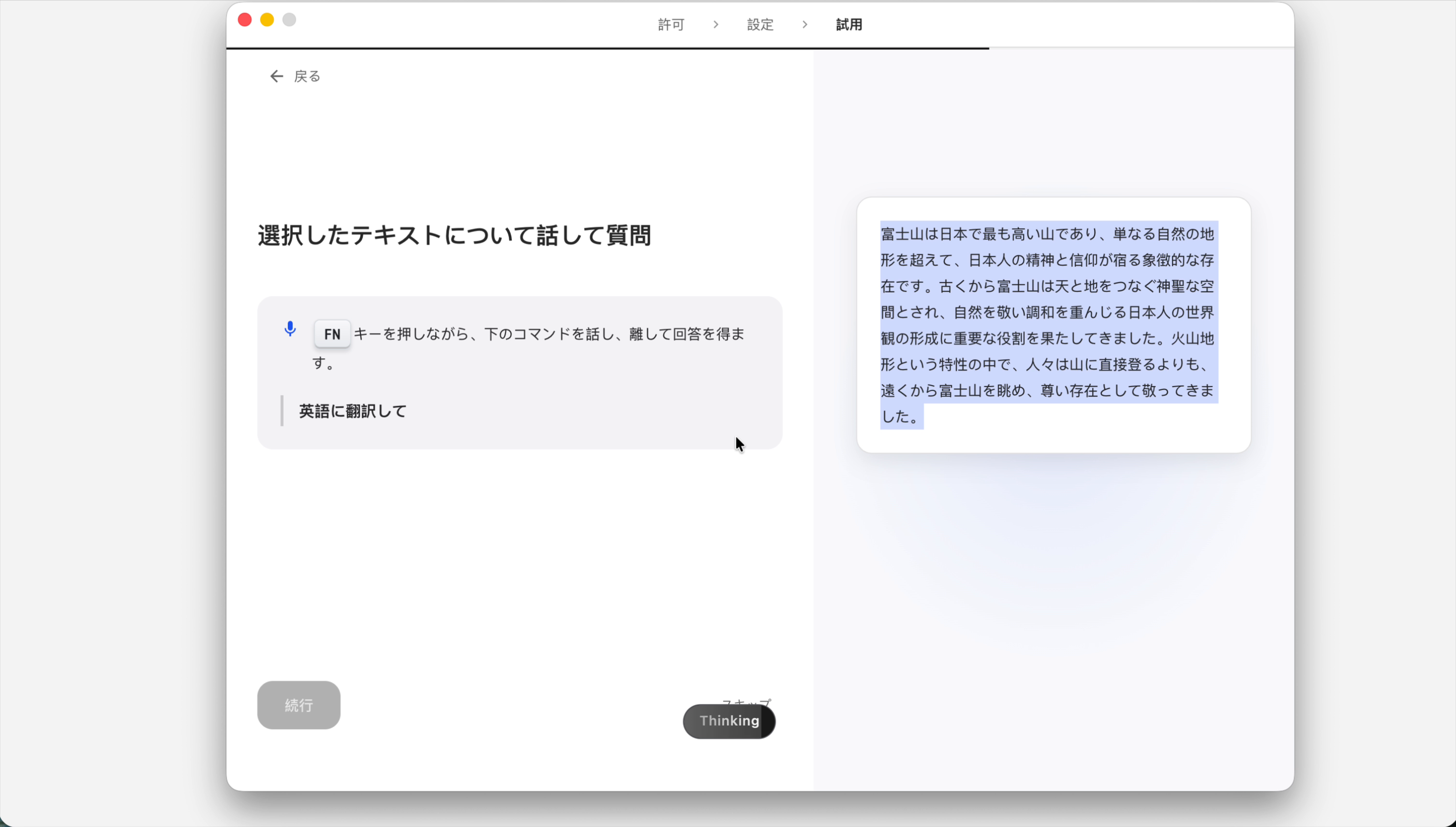Image resolution: width=1456 pixels, height=827 pixels.
Task: Select the example command 英語に翻訳して
Action: click(352, 410)
